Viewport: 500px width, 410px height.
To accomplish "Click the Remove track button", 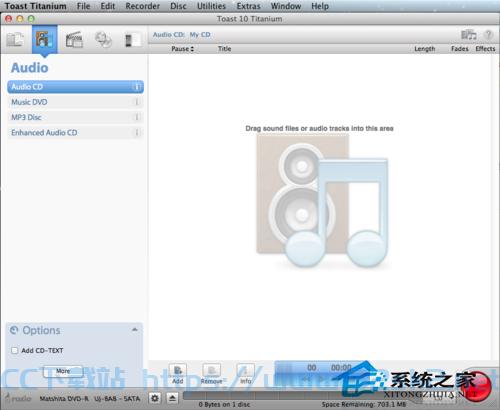I will [211, 374].
